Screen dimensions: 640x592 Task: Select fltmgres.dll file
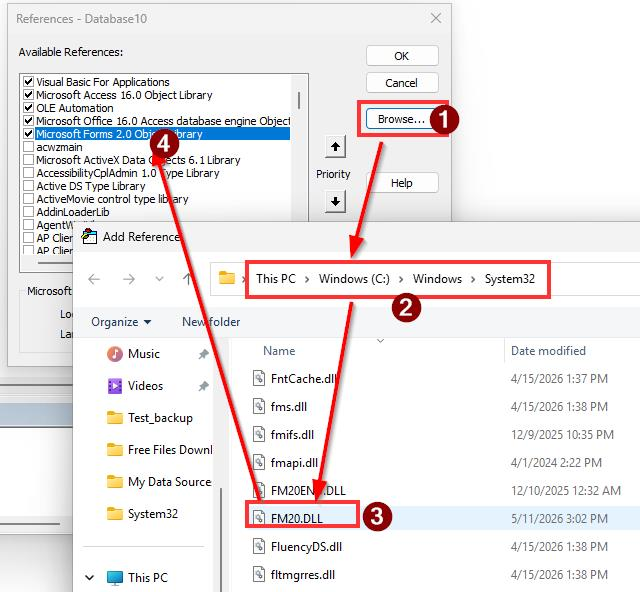coord(302,575)
